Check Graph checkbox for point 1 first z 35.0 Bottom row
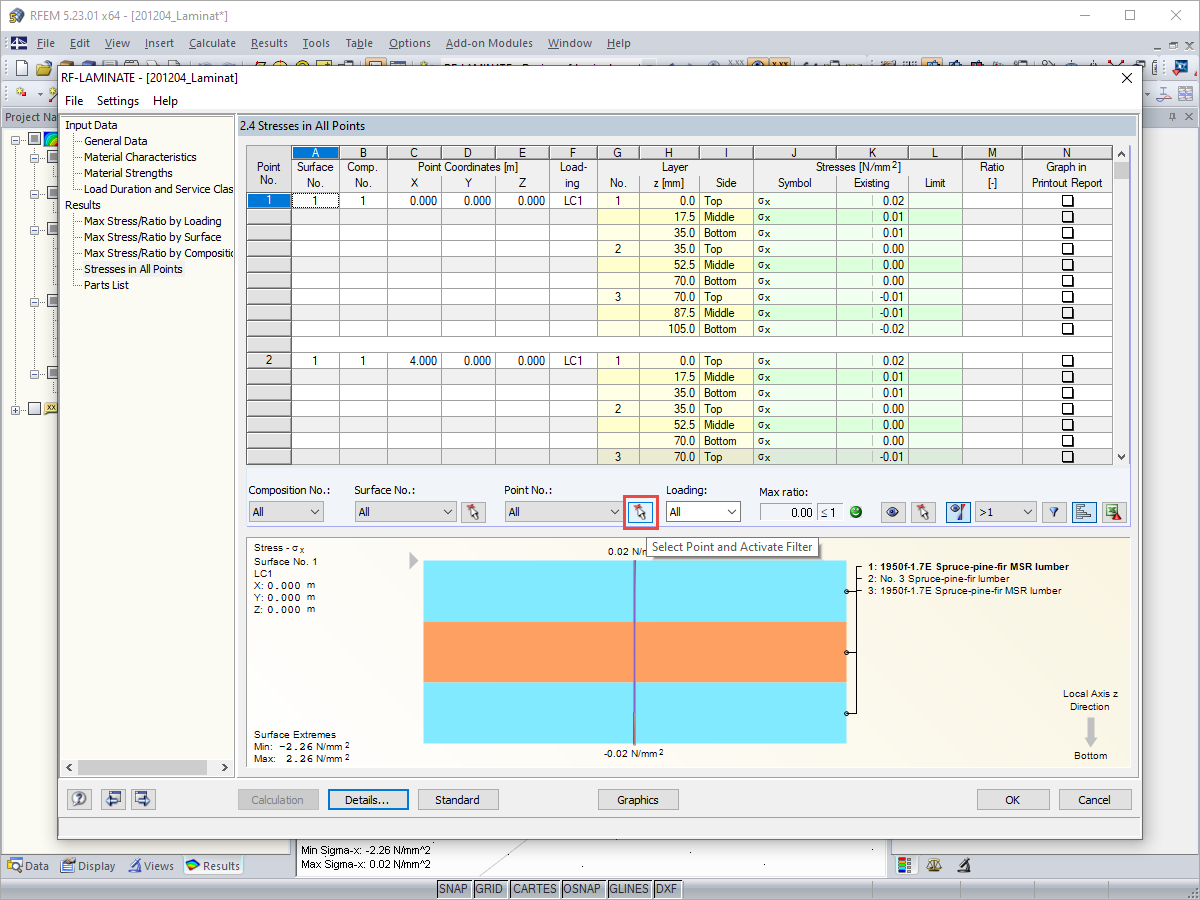Image resolution: width=1200 pixels, height=900 pixels. pyautogui.click(x=1067, y=233)
